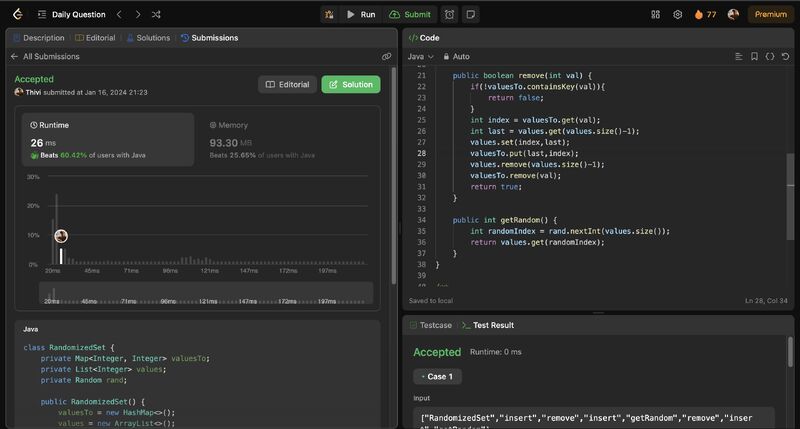Click the 'return true;' line in editor
The image size is (800, 429).
click(x=496, y=187)
